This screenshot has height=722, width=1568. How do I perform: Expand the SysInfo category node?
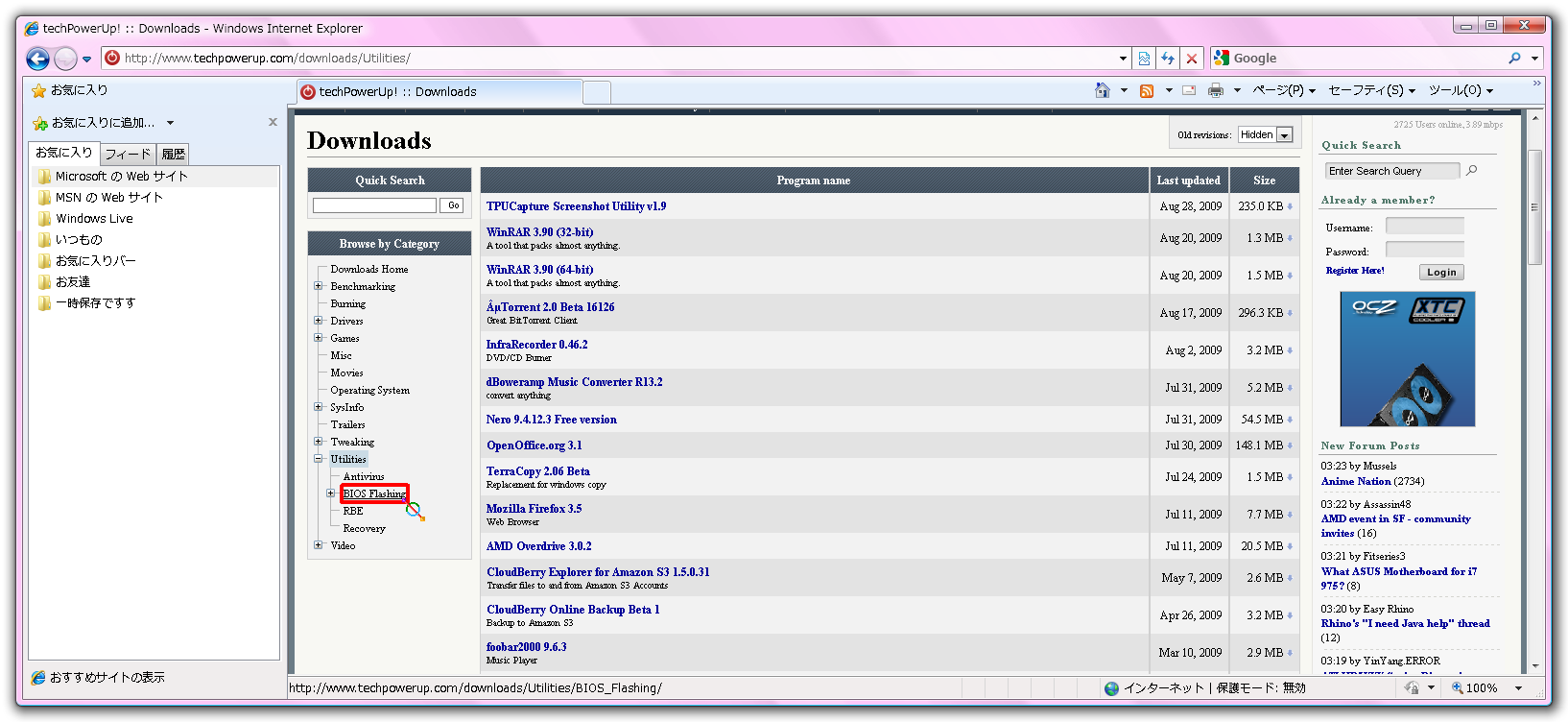click(318, 407)
